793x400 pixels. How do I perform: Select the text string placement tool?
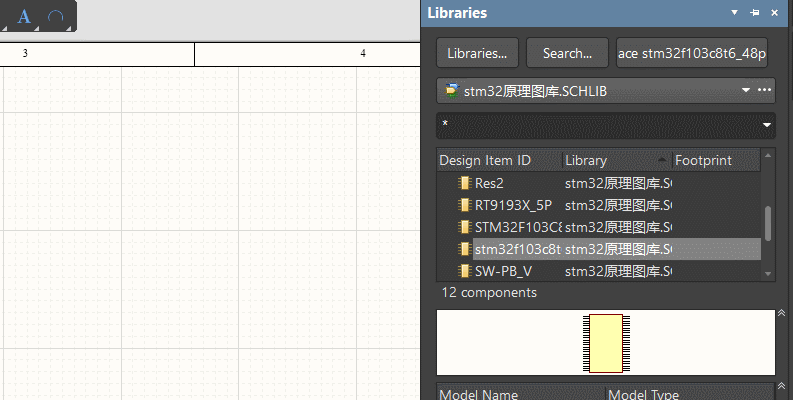pos(23,16)
